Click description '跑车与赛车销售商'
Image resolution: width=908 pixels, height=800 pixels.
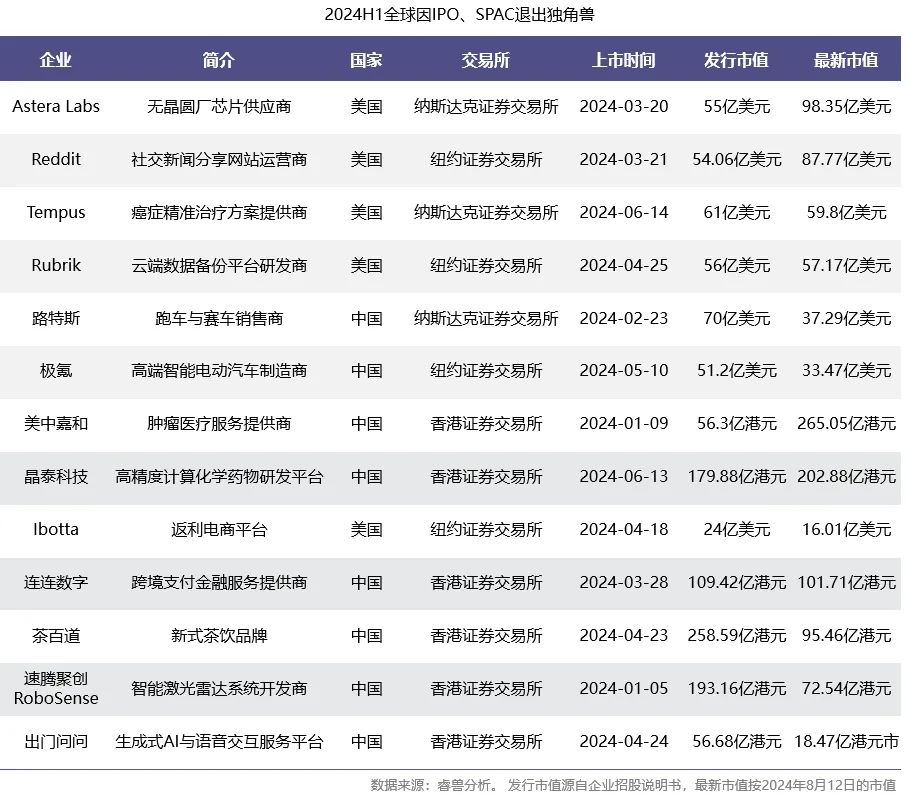click(218, 318)
